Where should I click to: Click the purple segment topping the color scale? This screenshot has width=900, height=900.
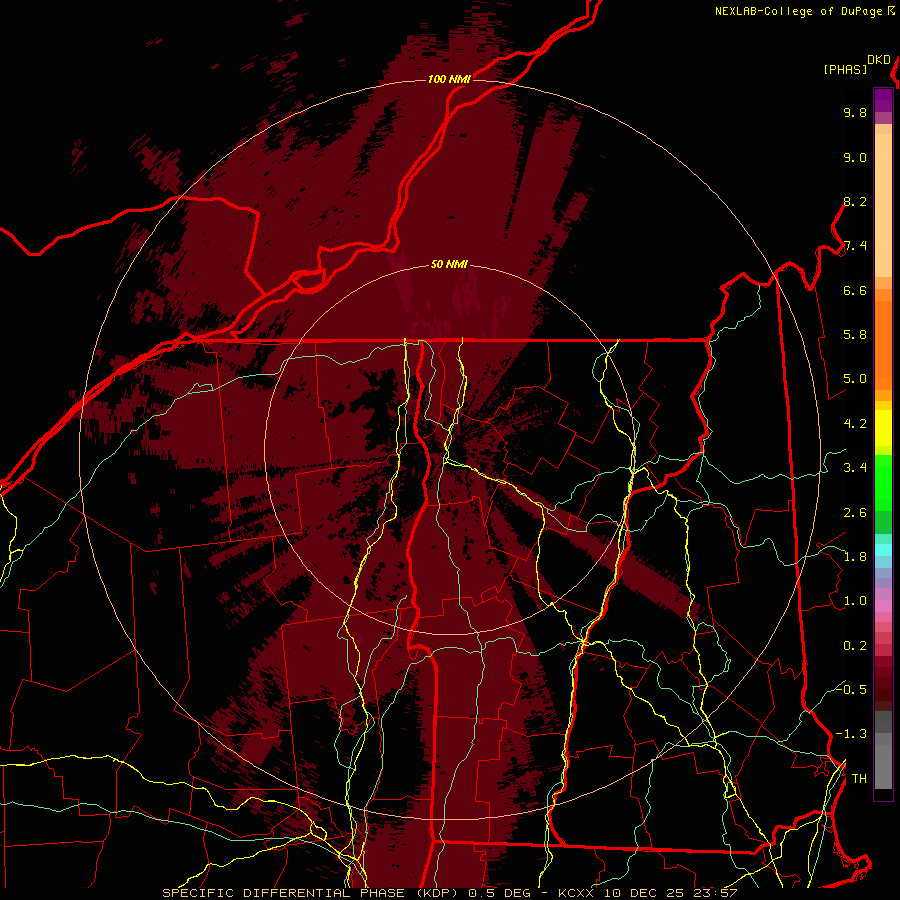tap(883, 100)
